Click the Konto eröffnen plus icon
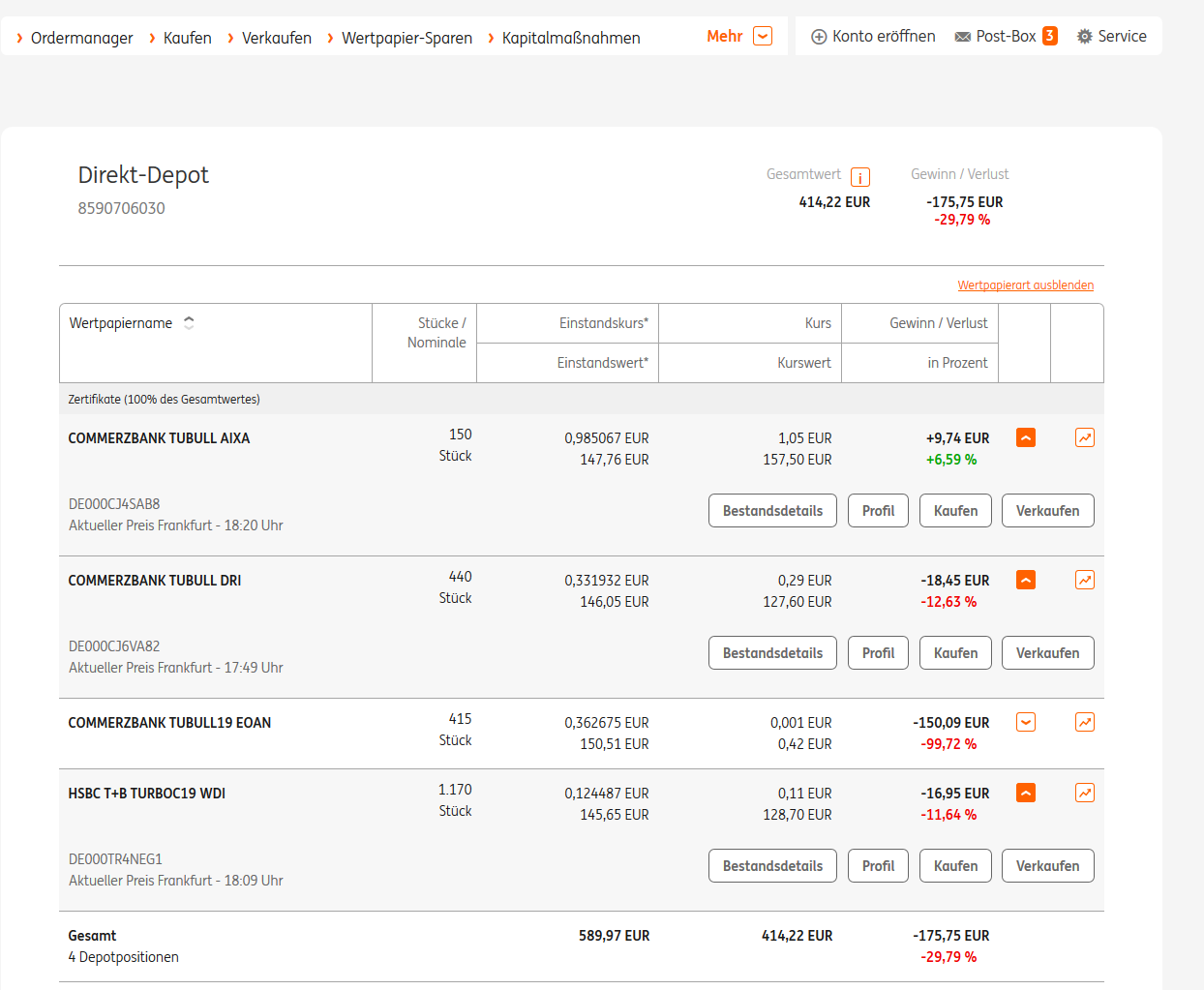Viewport: 1204px width, 990px height. [x=819, y=37]
